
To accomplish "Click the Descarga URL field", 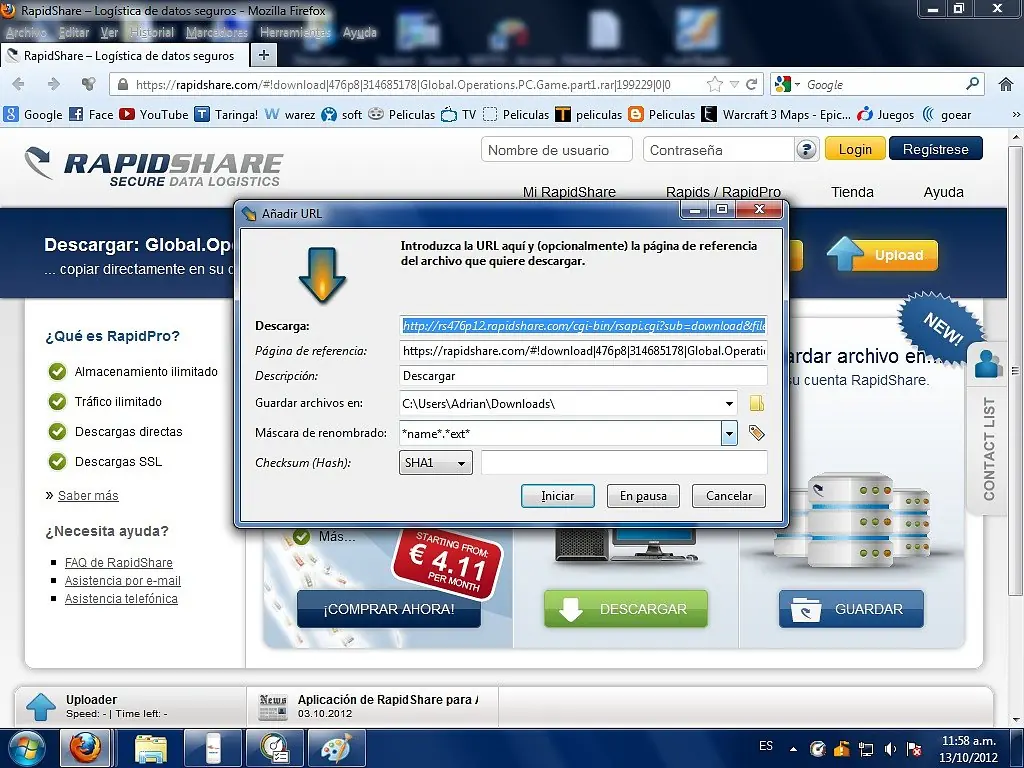I will (583, 325).
